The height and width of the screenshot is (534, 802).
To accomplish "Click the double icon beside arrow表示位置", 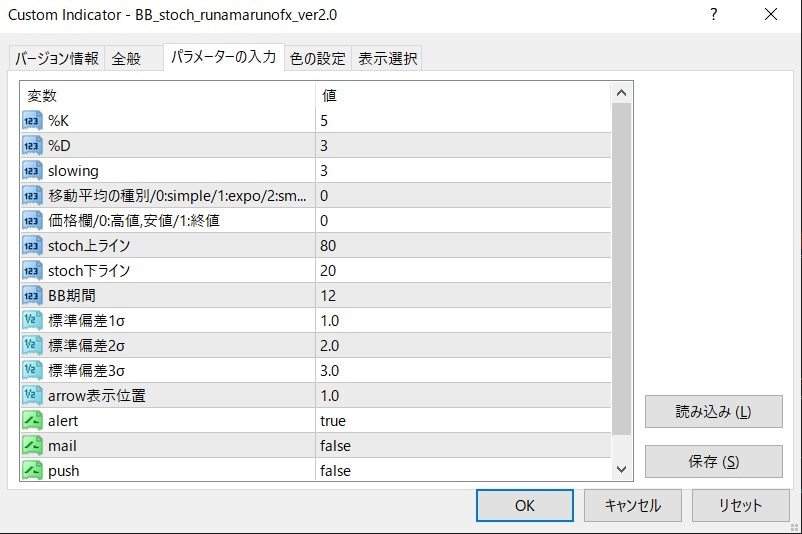I will [32, 396].
